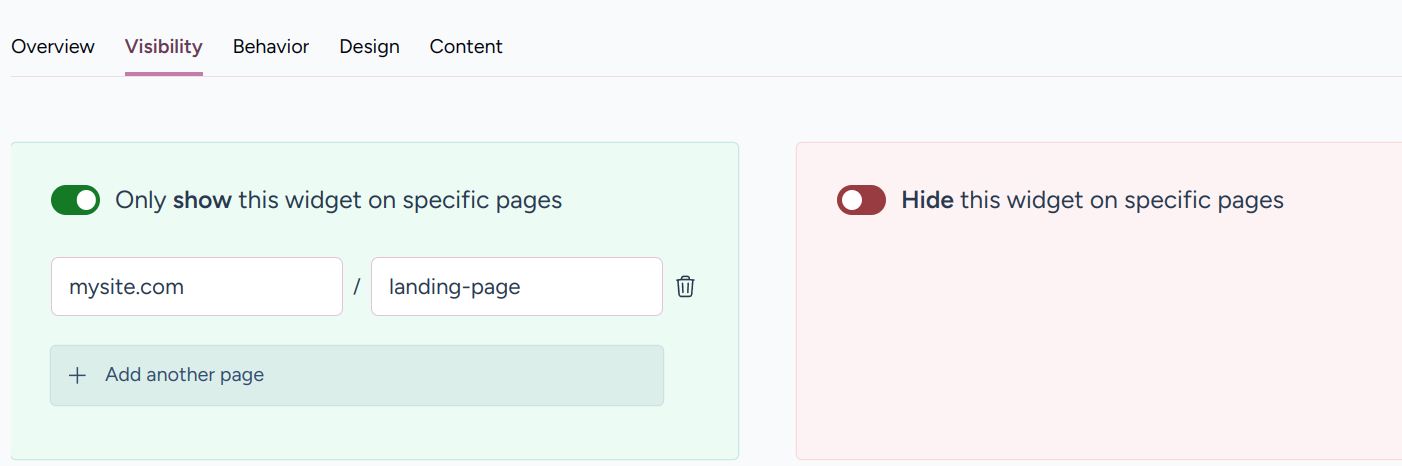Click the bold word 'Hide' in red panel
1402x466 pixels.
[927, 200]
